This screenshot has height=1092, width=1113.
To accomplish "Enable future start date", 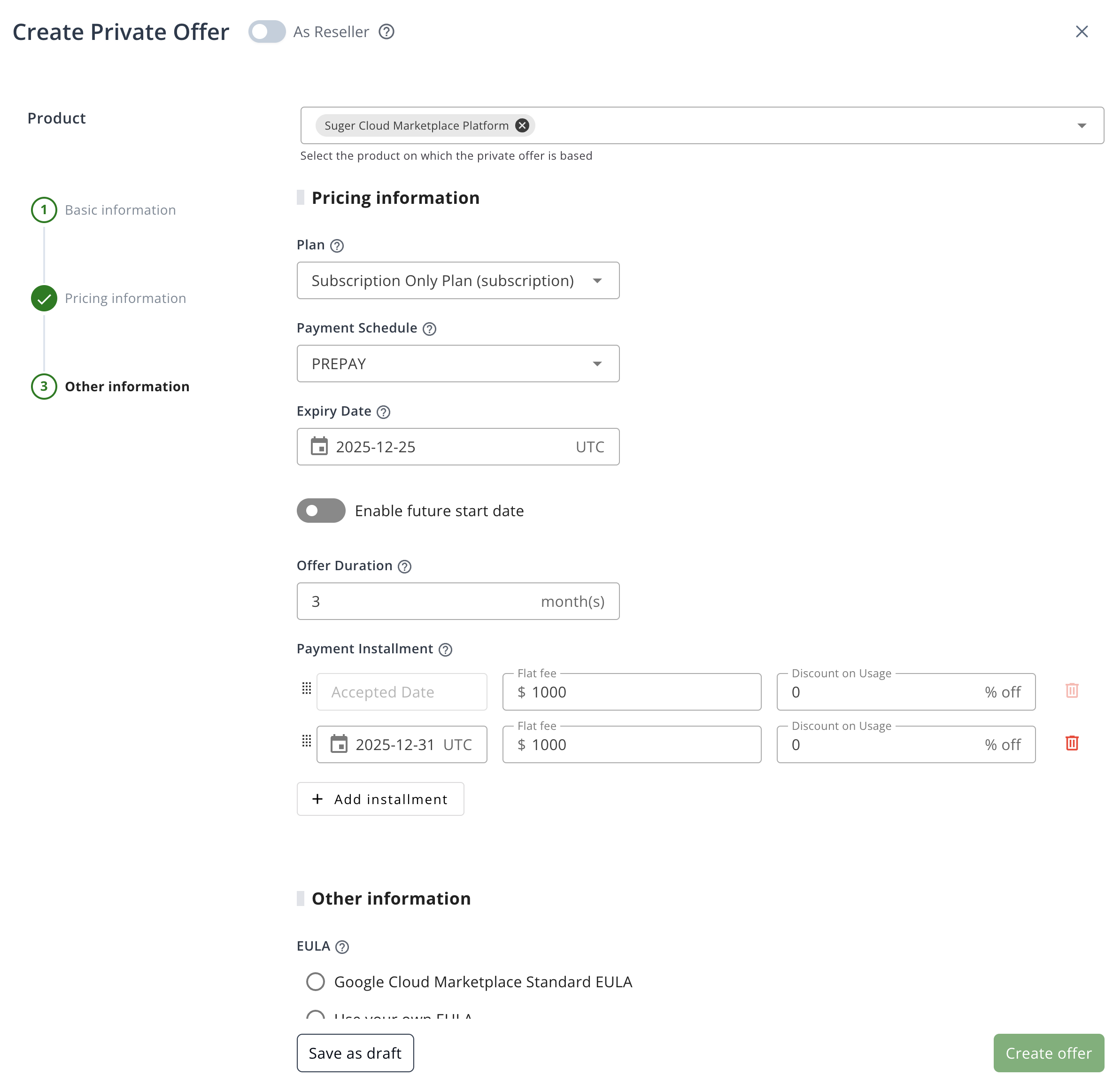I will tap(321, 511).
